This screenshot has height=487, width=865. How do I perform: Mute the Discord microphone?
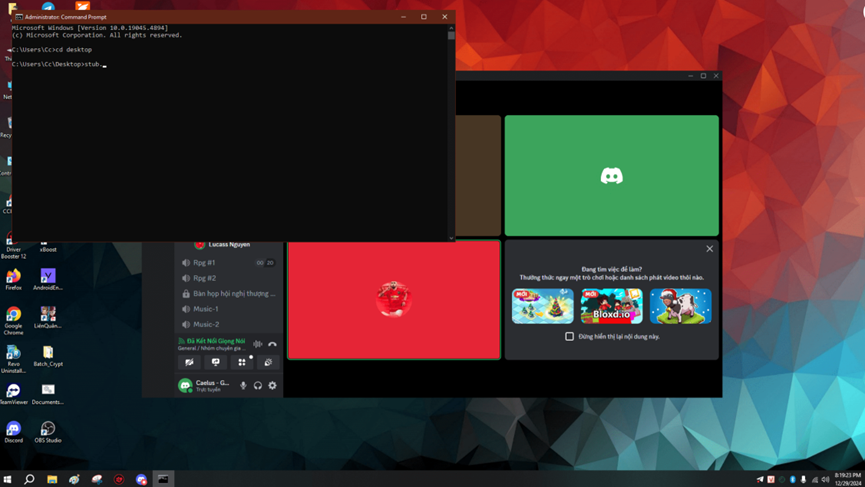pos(243,385)
